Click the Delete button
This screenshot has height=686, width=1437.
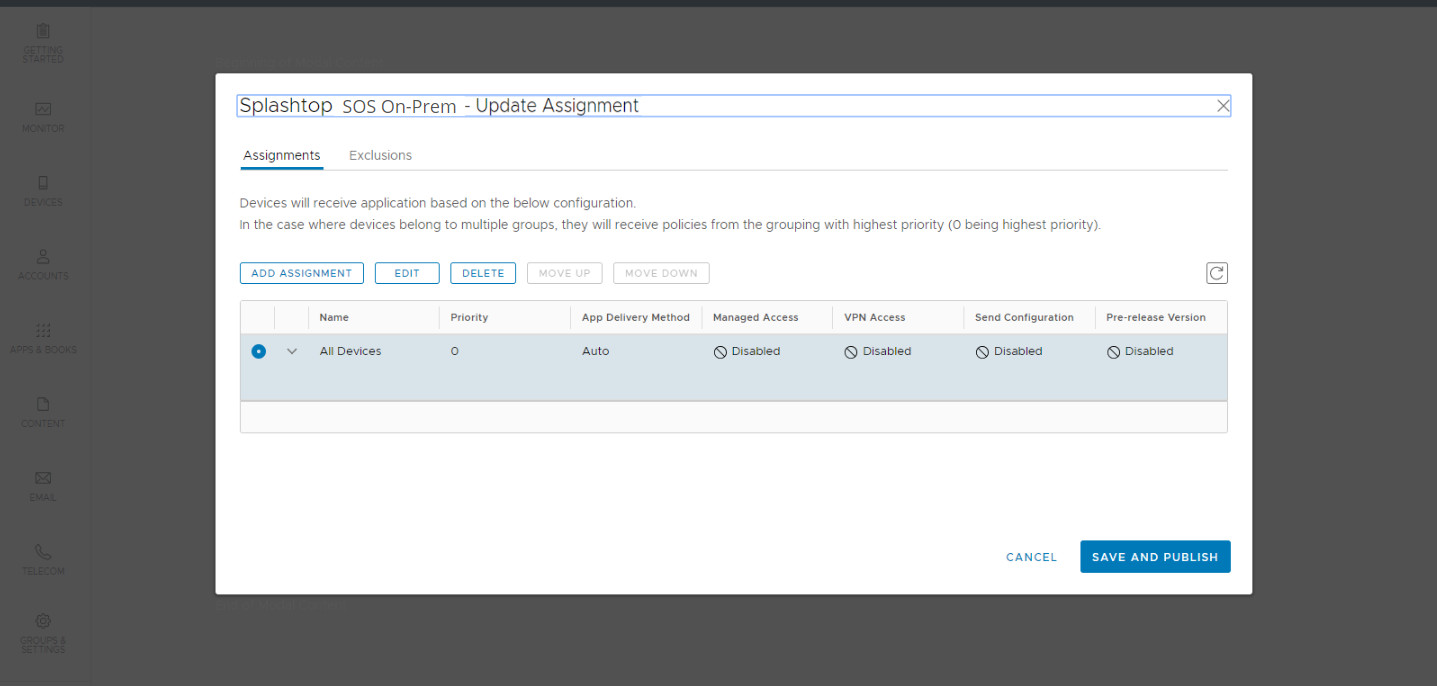pos(483,273)
